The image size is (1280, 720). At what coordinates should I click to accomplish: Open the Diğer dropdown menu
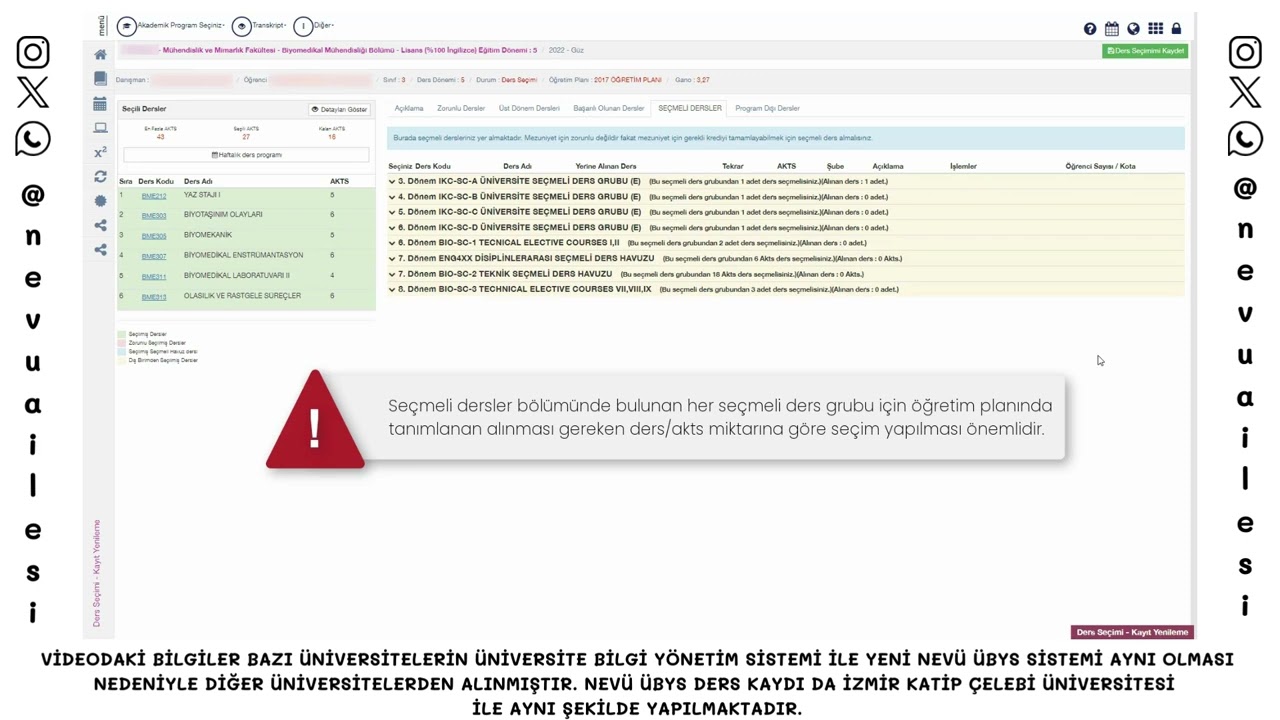tap(324, 25)
